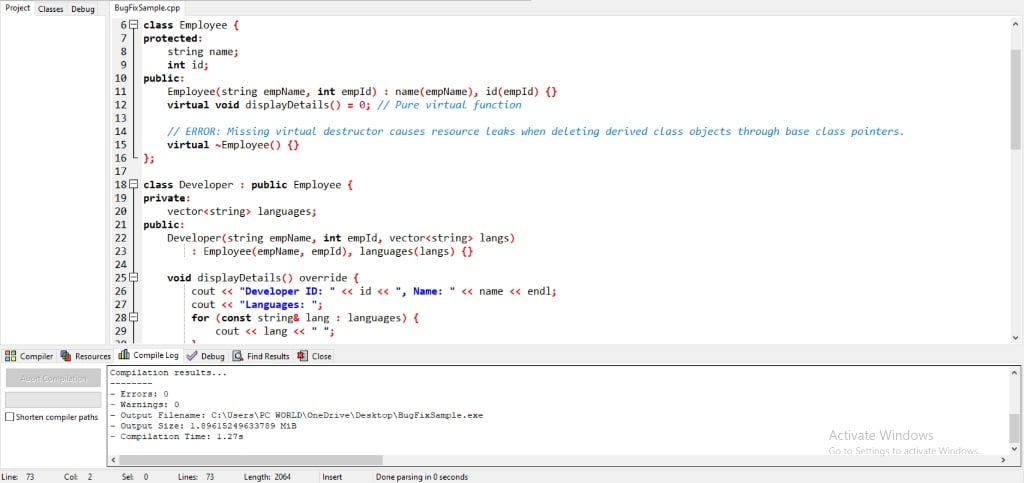Click the '- Errors: 0' log line

(139, 394)
